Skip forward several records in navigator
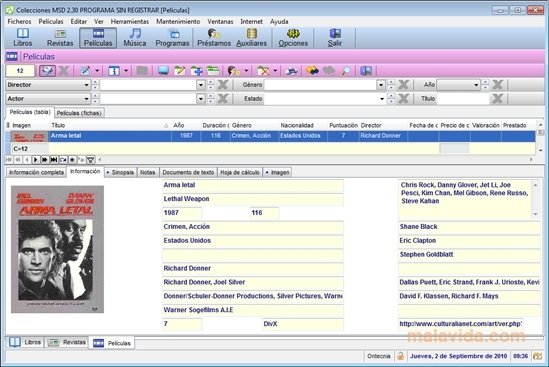The height and width of the screenshot is (367, 549). (x=45, y=160)
